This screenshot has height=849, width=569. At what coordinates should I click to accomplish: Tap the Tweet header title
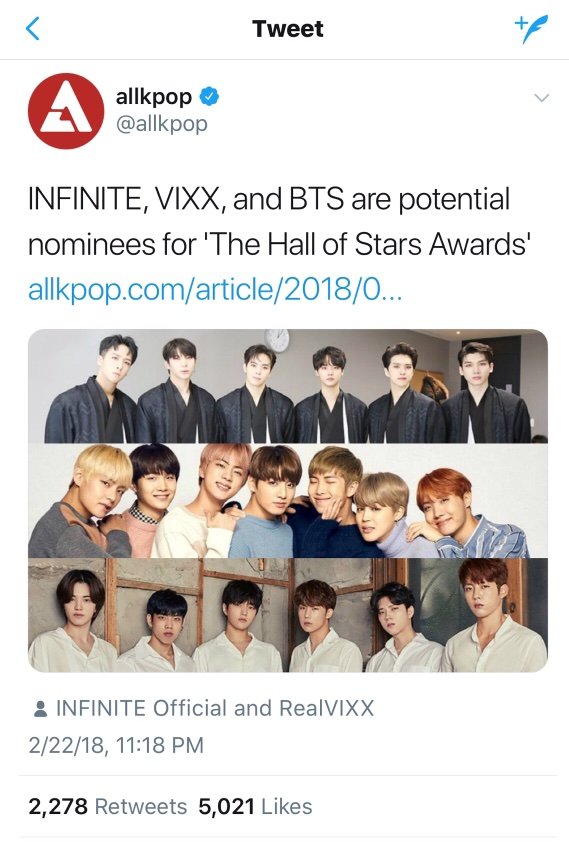click(287, 29)
